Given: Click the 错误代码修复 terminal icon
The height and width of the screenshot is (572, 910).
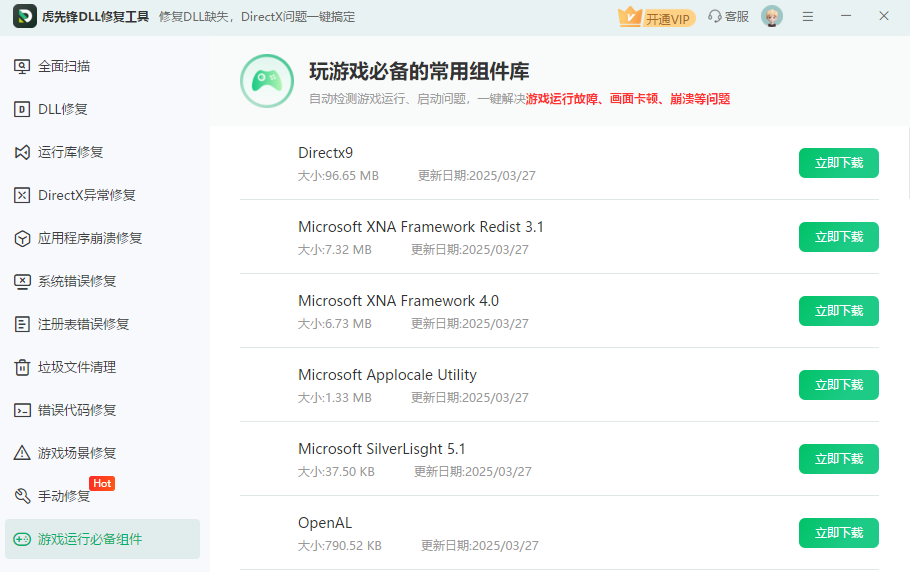Looking at the screenshot, I should [x=21, y=410].
